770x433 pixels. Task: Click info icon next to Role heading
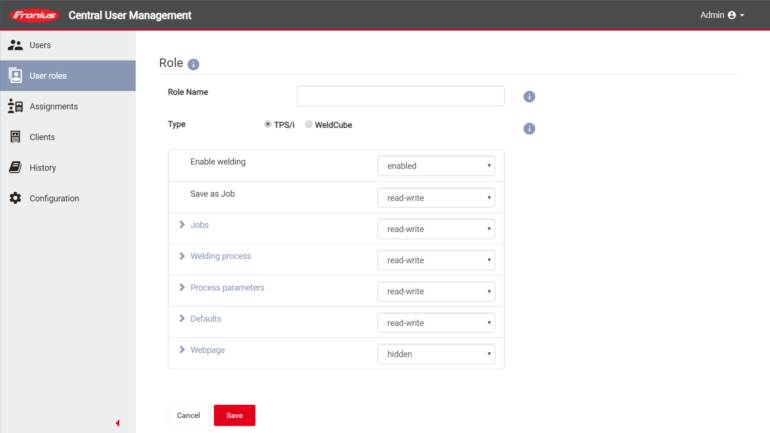tap(193, 64)
